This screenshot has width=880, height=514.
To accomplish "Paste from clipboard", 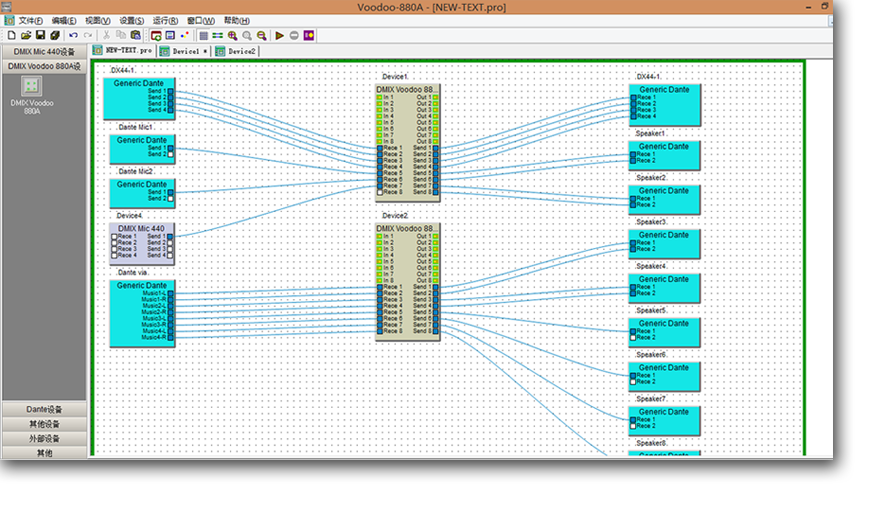I will [x=135, y=35].
